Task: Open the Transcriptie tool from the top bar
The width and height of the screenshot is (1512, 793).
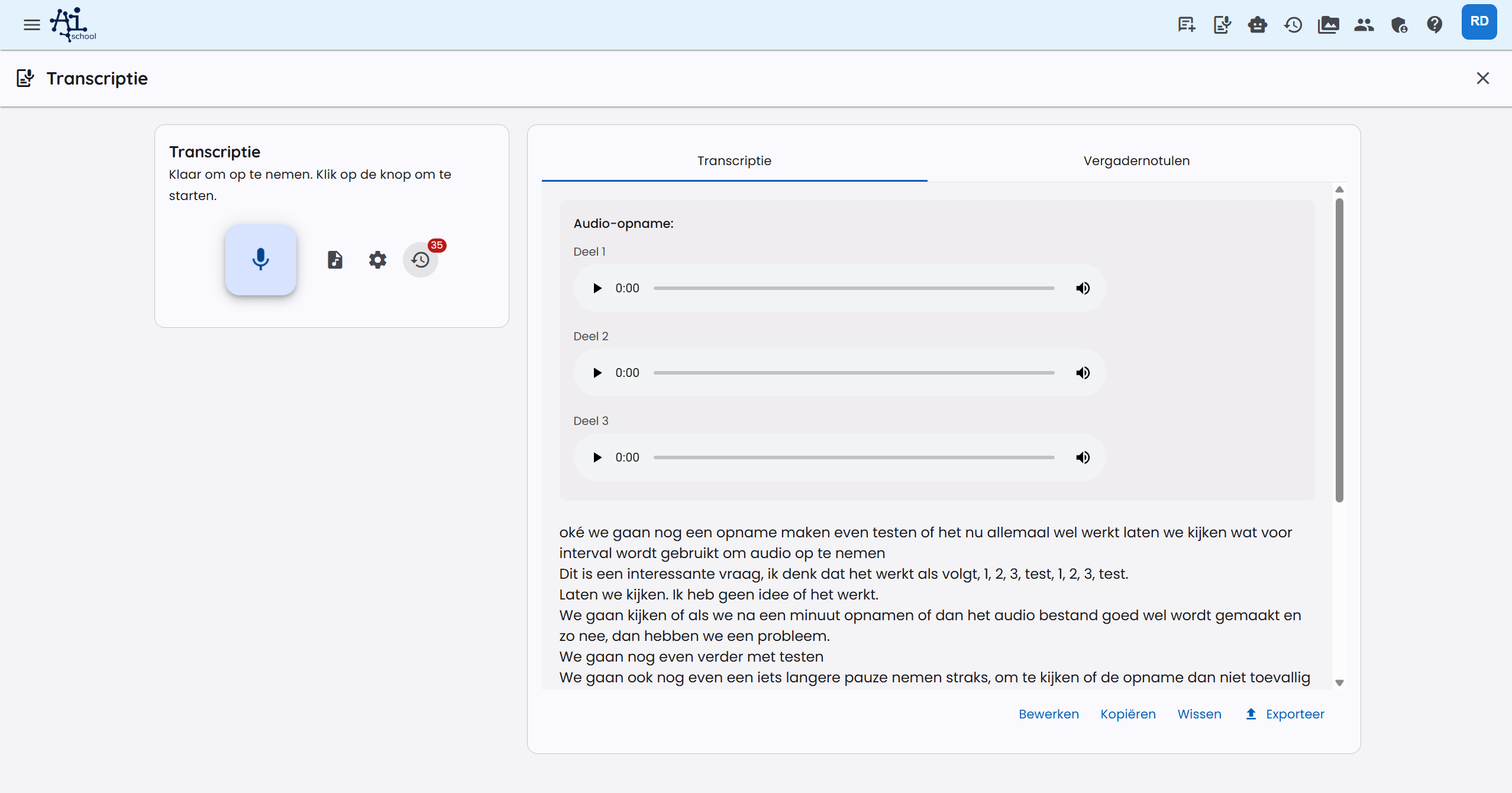Action: coord(1222,24)
